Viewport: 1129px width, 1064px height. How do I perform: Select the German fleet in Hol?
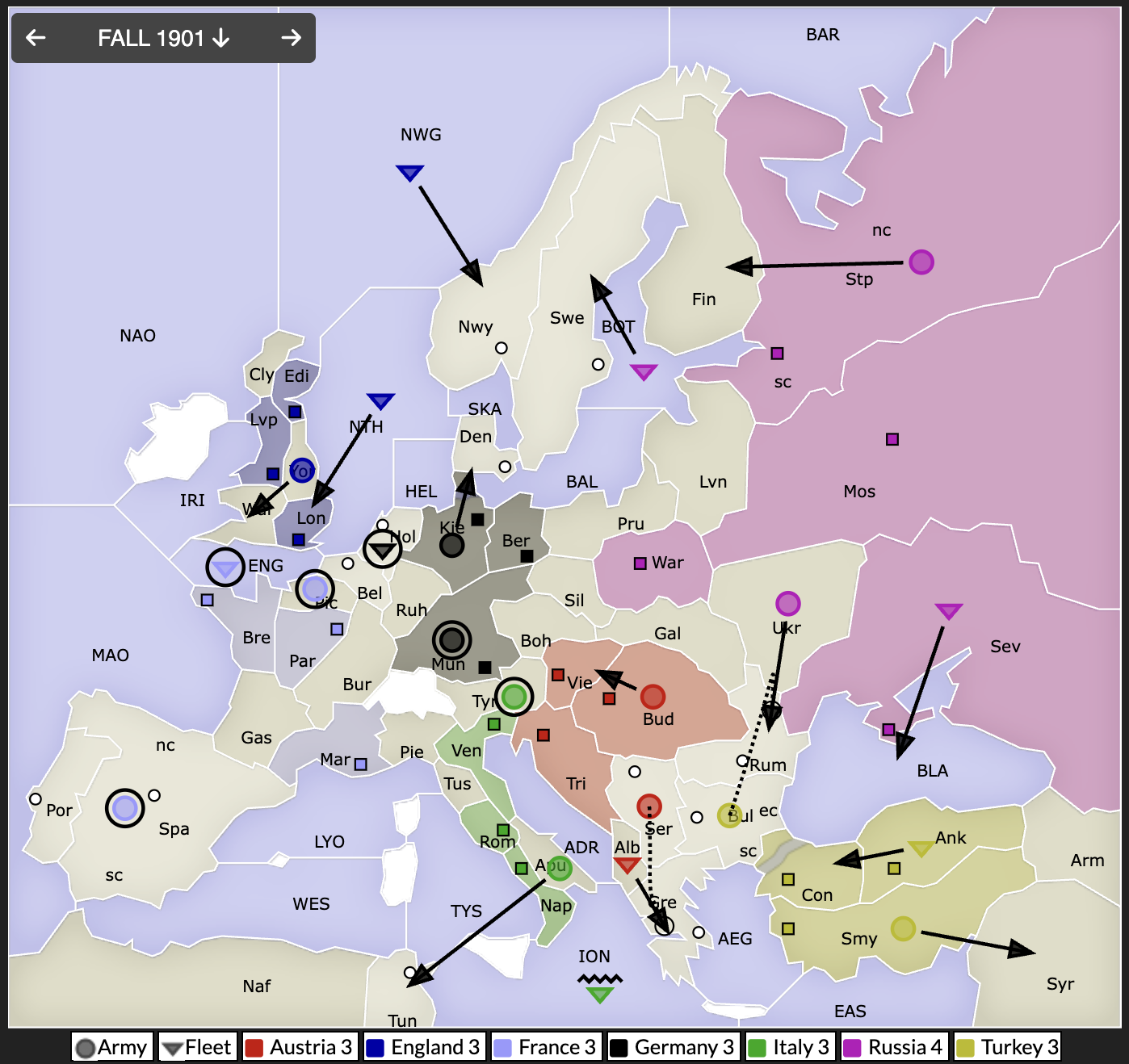tap(382, 549)
